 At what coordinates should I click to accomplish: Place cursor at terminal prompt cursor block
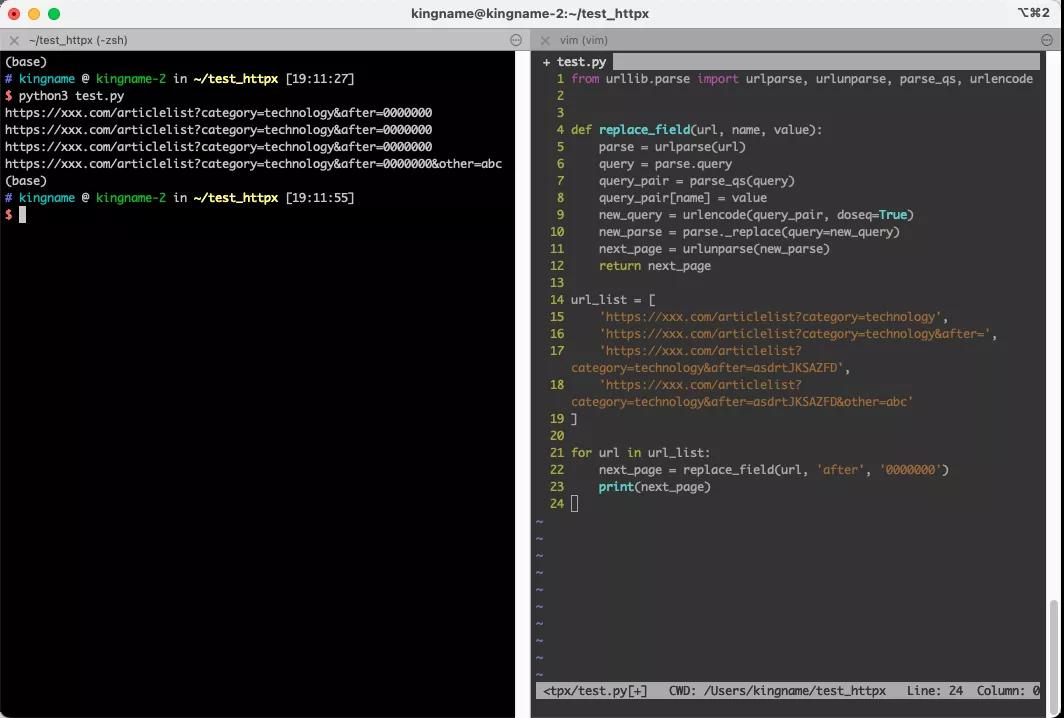click(x=22, y=214)
